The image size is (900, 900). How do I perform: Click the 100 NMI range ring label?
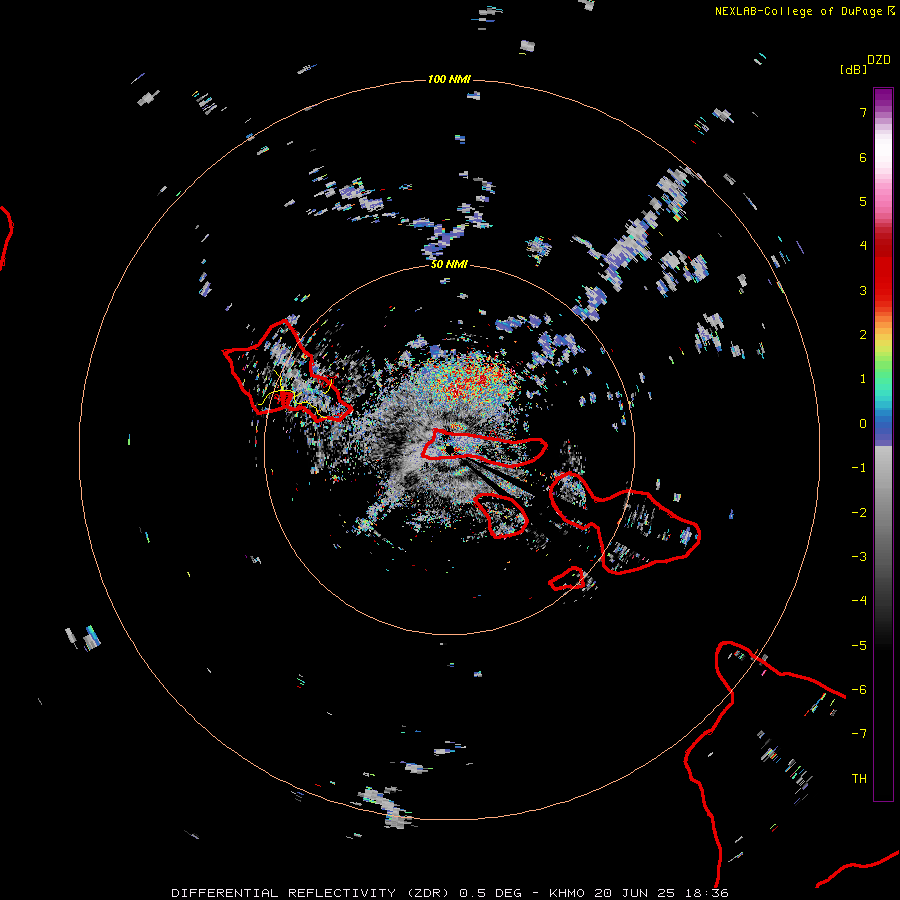(x=449, y=79)
